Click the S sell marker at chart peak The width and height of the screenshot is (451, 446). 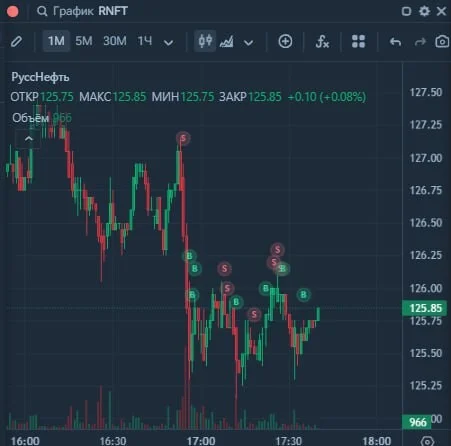[183, 138]
